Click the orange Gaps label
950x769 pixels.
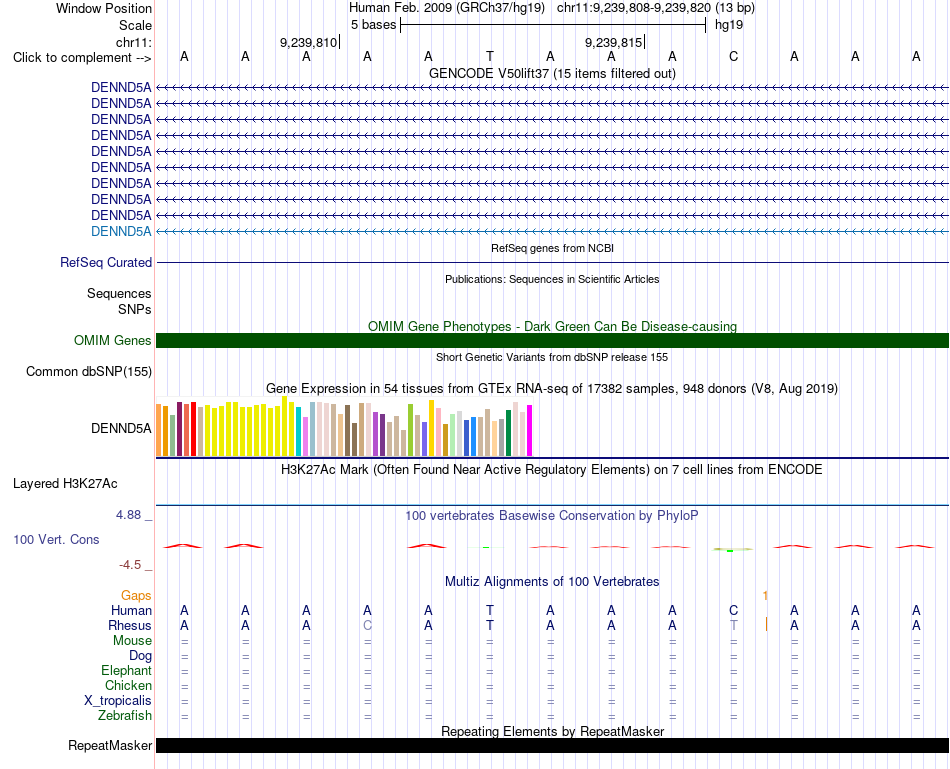[136, 596]
